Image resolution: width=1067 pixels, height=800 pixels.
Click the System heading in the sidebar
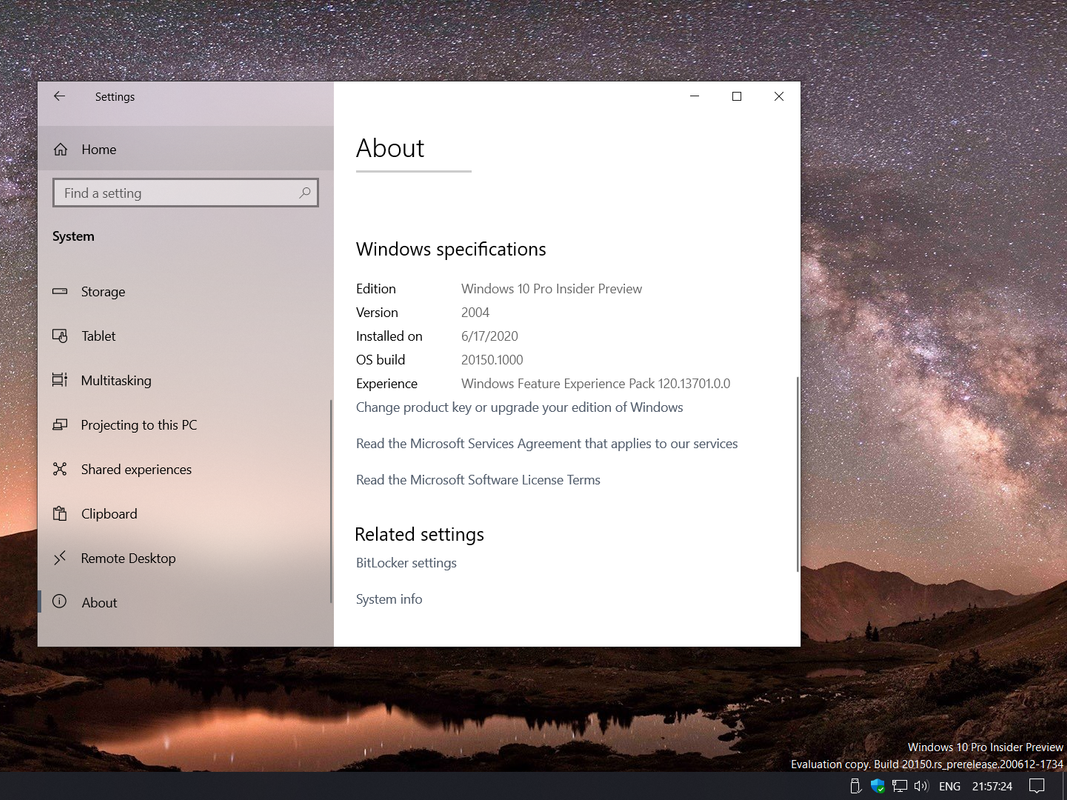point(73,237)
